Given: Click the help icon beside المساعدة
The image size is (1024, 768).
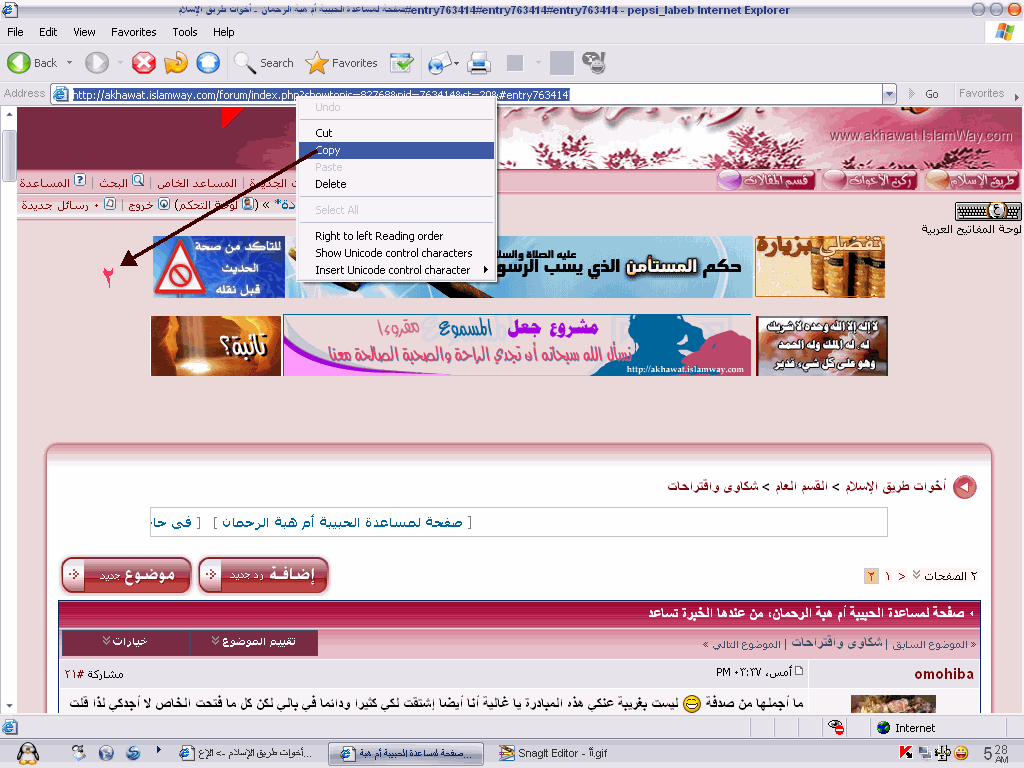Looking at the screenshot, I should click(x=80, y=180).
